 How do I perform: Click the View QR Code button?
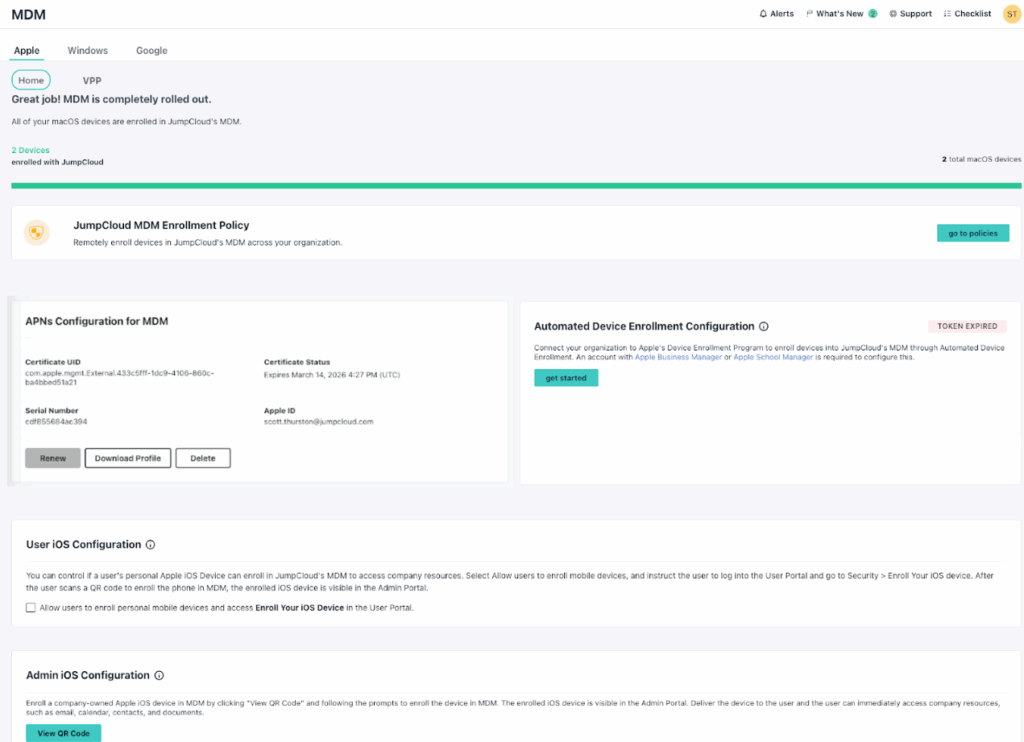click(63, 733)
